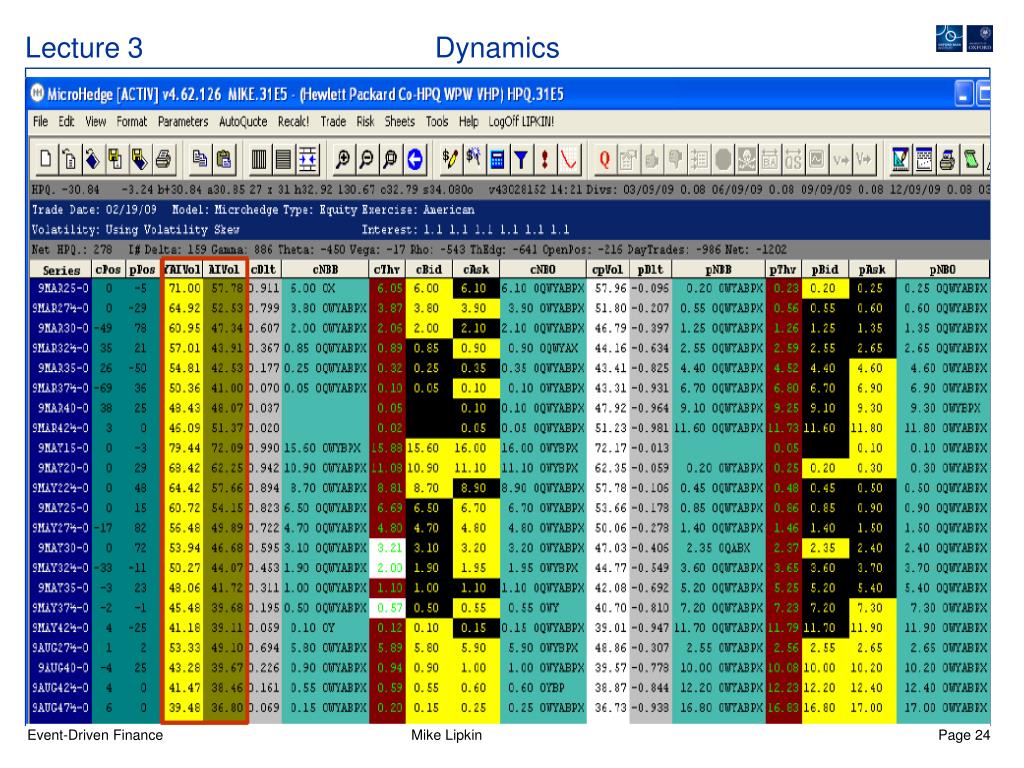Viewport: 1024px width, 768px height.
Task: Click the dollar sign with wand icon
Action: pos(473,159)
